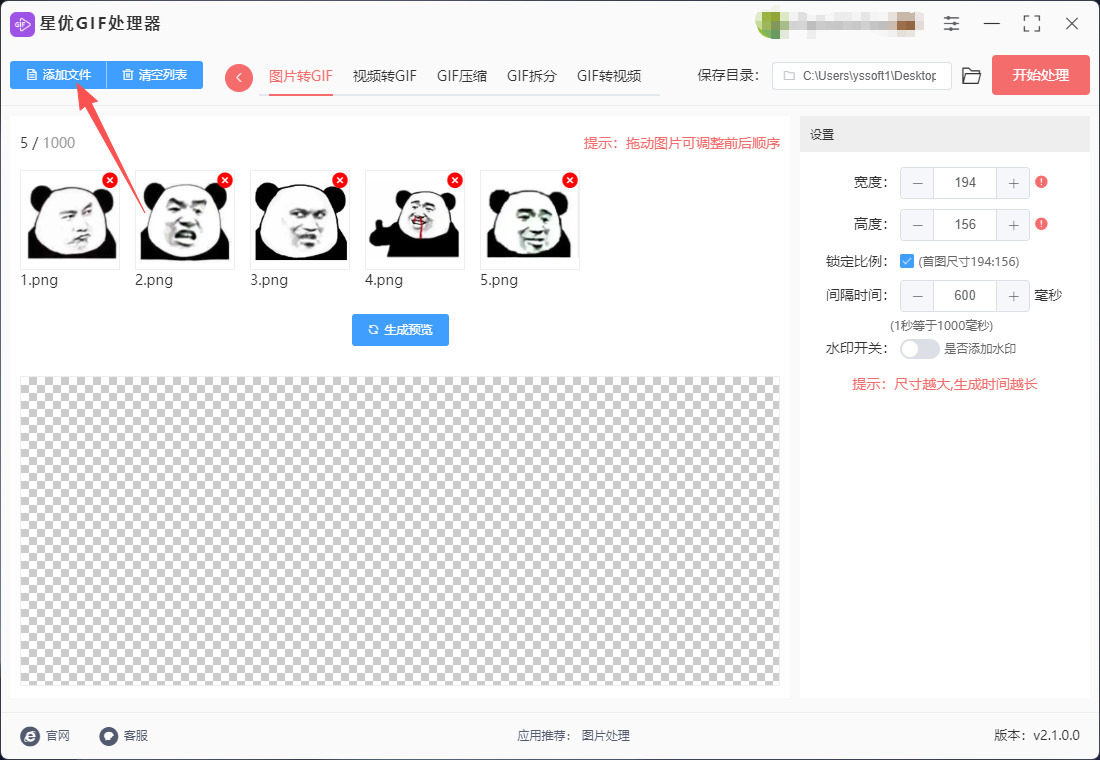Click the 1.png file name label
The image size is (1100, 760).
pyautogui.click(x=39, y=280)
